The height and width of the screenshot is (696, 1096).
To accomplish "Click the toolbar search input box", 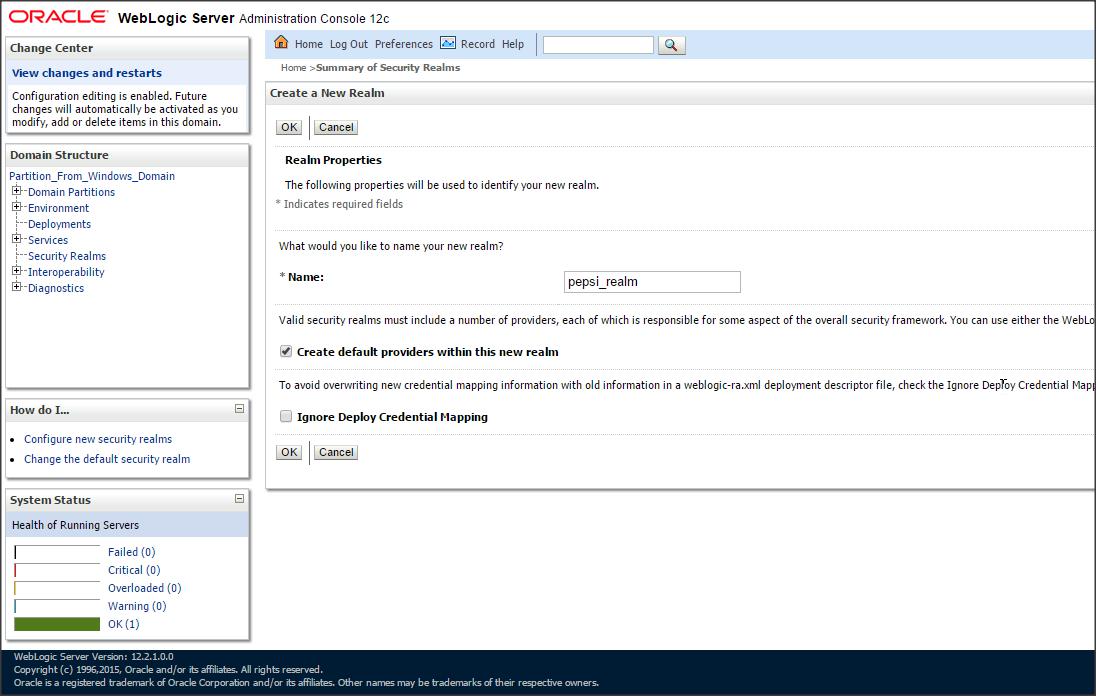I will [x=598, y=45].
